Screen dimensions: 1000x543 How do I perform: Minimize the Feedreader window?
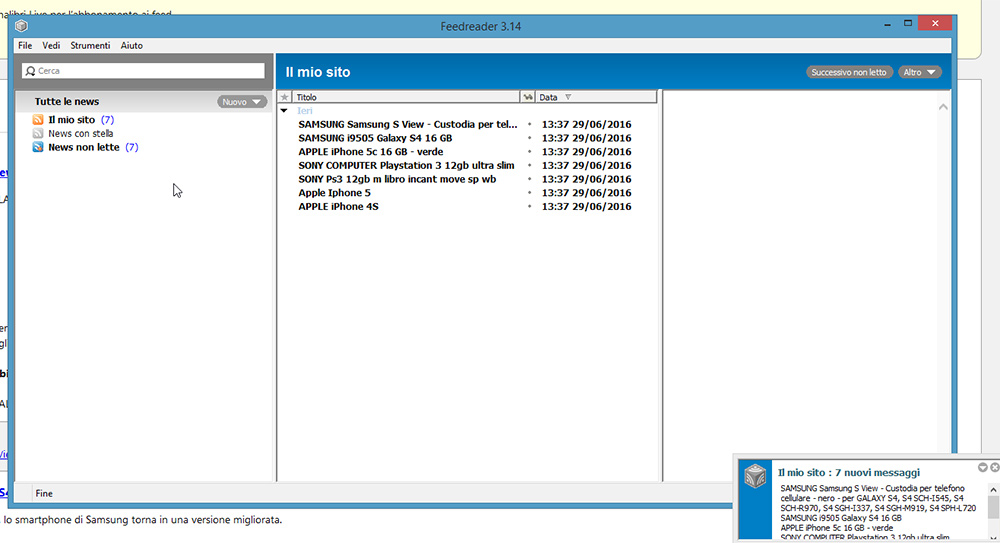tap(887, 24)
